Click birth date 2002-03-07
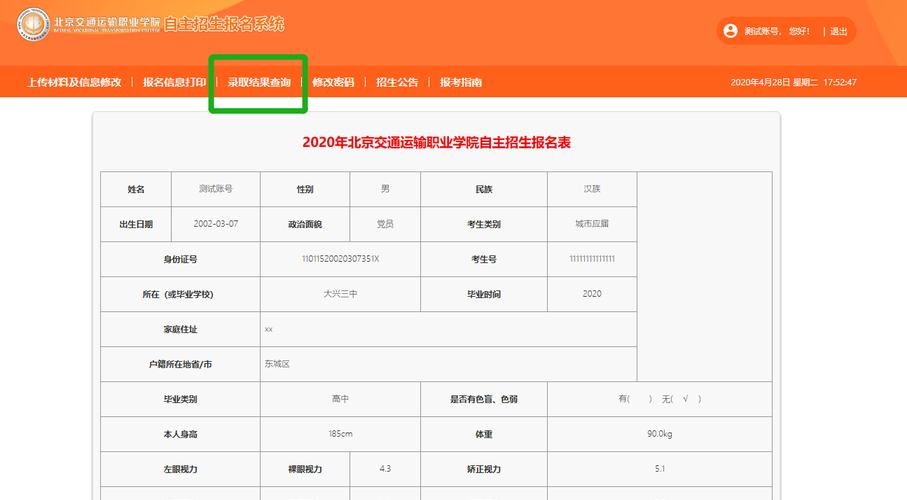Screen dimensions: 907x500 tap(216, 223)
